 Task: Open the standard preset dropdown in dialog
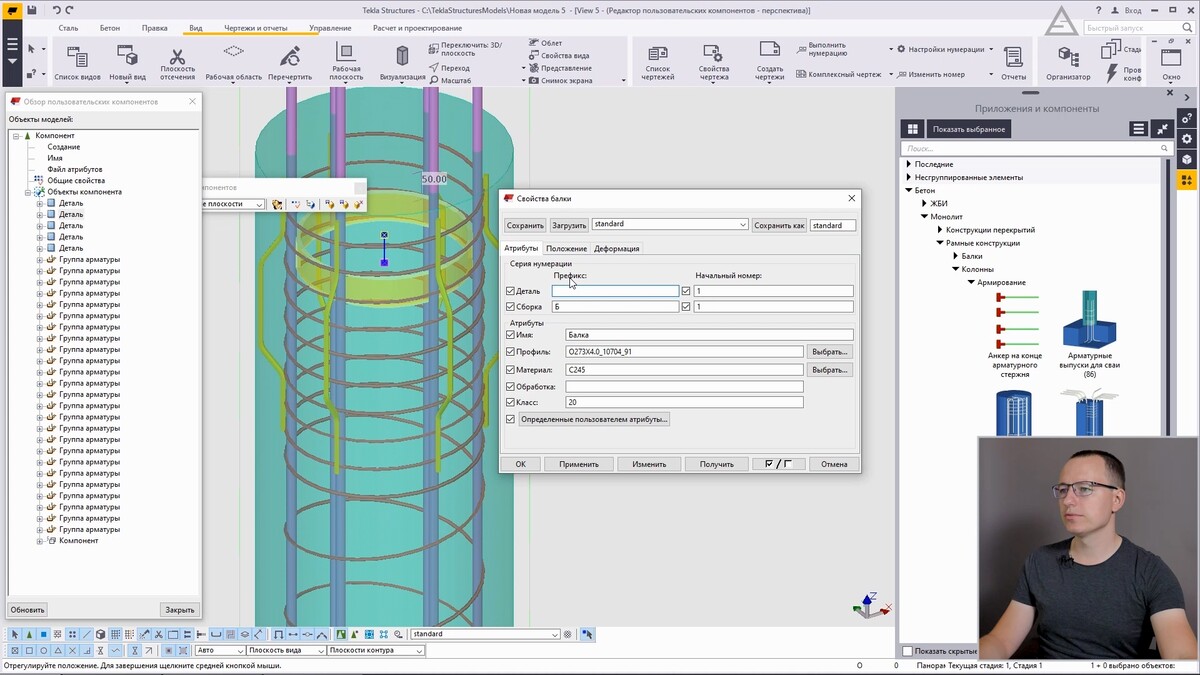coord(742,225)
